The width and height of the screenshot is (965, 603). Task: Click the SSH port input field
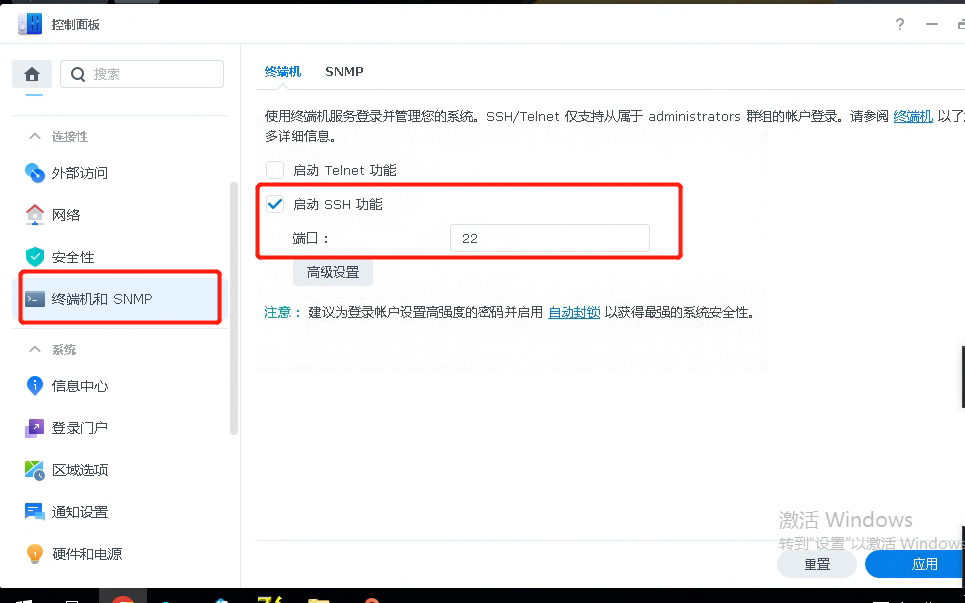pyautogui.click(x=548, y=238)
